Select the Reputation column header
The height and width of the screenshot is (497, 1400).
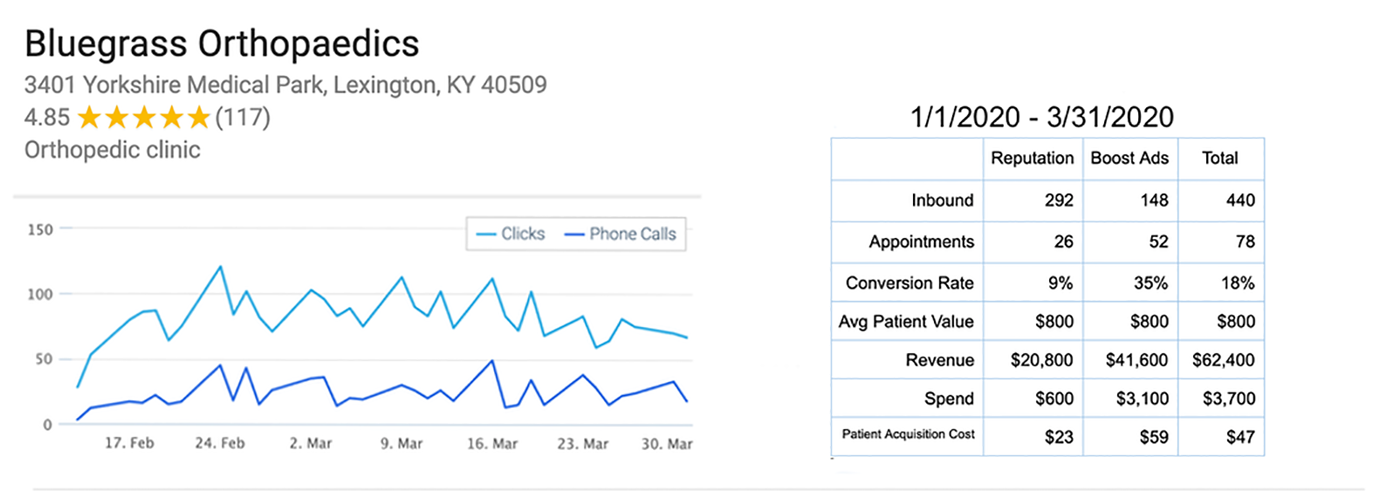[x=1033, y=158]
